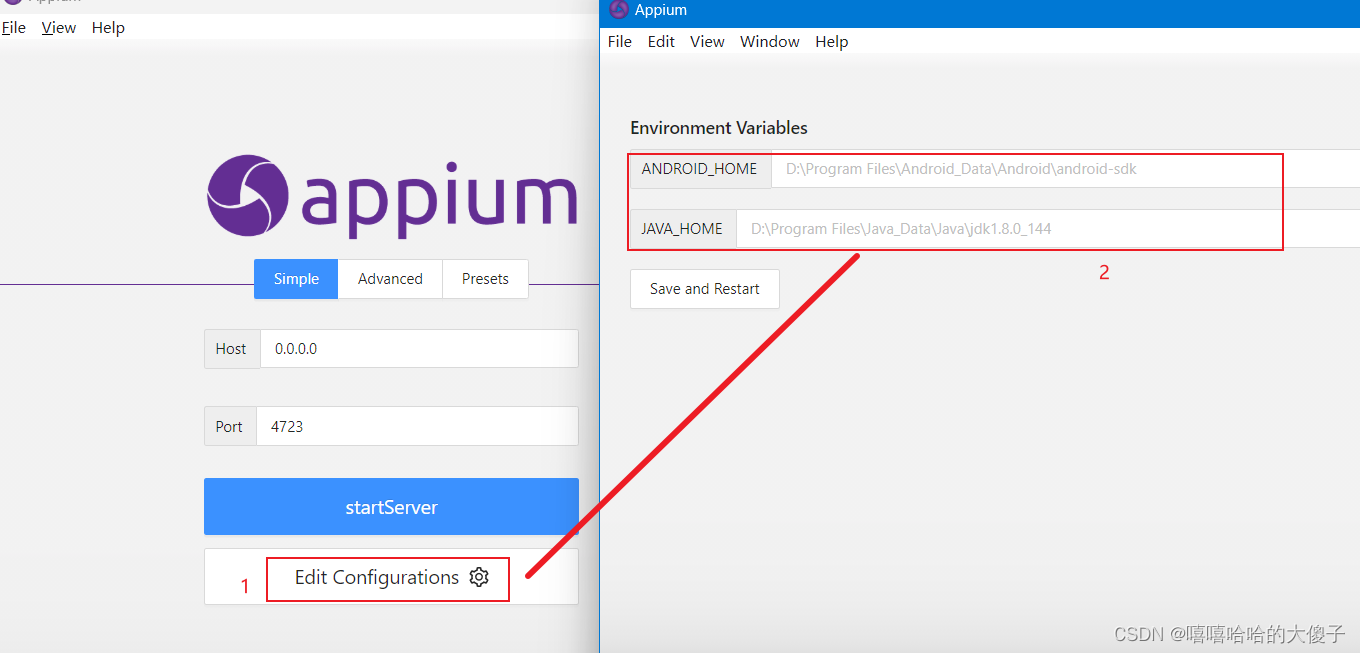Screen dimensions: 1360x653
Task: Click the ANDROID_HOME path field
Action: click(x=1065, y=169)
